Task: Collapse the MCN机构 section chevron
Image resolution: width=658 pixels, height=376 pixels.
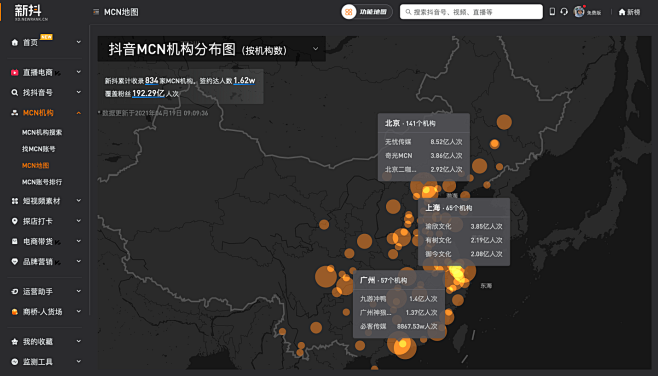Action: (x=78, y=112)
